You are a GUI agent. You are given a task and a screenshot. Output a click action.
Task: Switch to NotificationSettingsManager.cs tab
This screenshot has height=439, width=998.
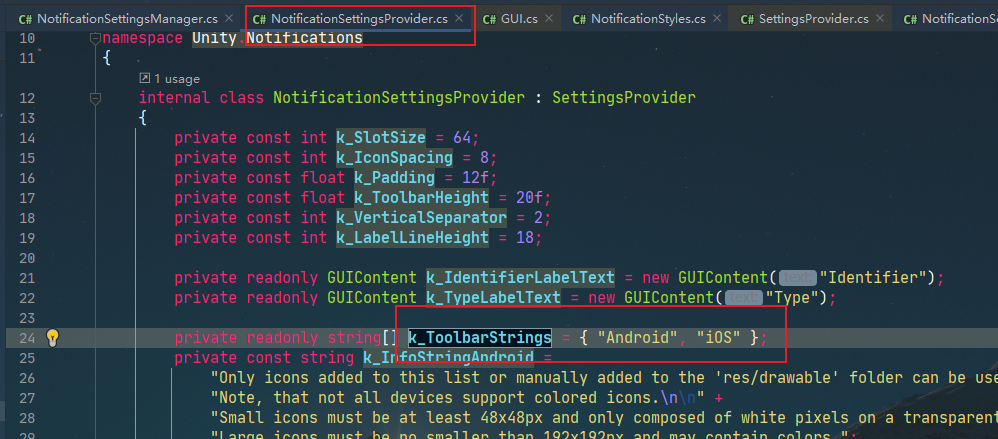tap(126, 18)
